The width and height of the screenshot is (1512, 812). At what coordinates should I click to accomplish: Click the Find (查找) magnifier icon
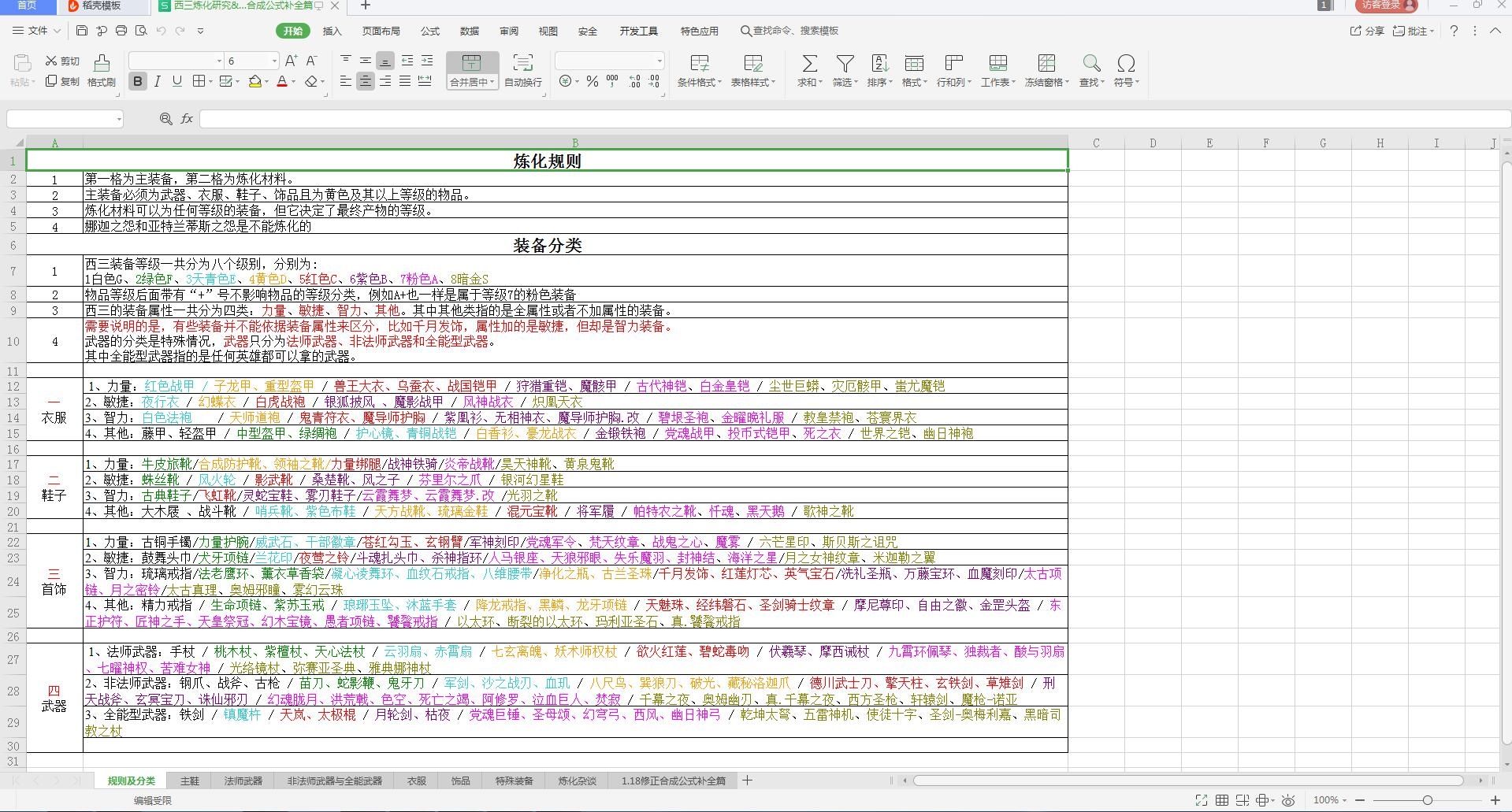pos(1091,63)
